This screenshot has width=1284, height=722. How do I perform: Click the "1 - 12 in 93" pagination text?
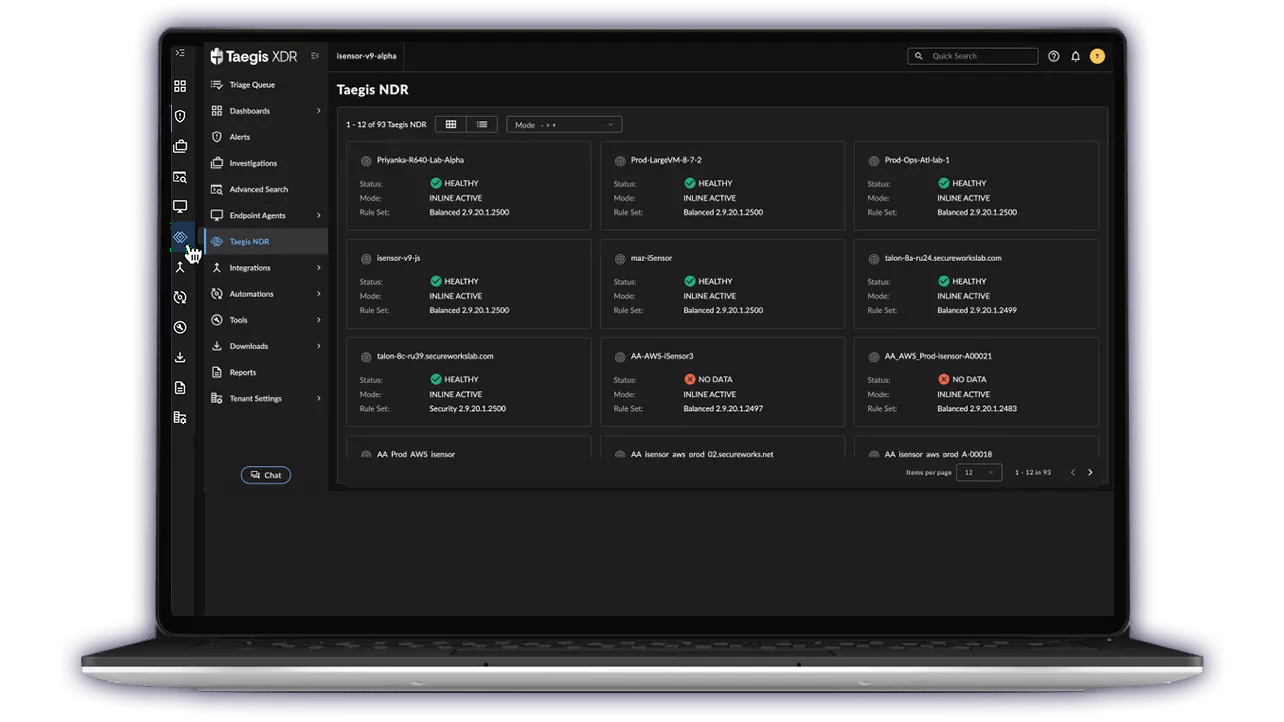[1033, 472]
